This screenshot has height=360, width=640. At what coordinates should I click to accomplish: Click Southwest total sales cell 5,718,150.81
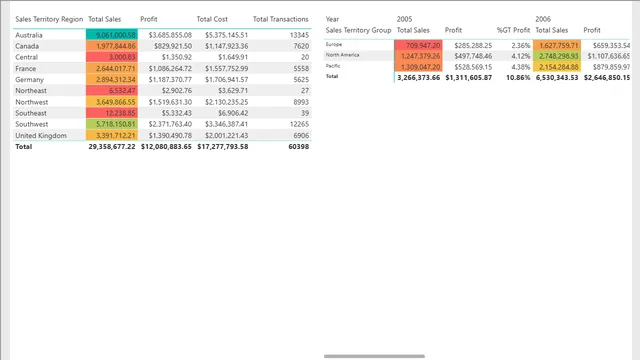tap(112, 124)
